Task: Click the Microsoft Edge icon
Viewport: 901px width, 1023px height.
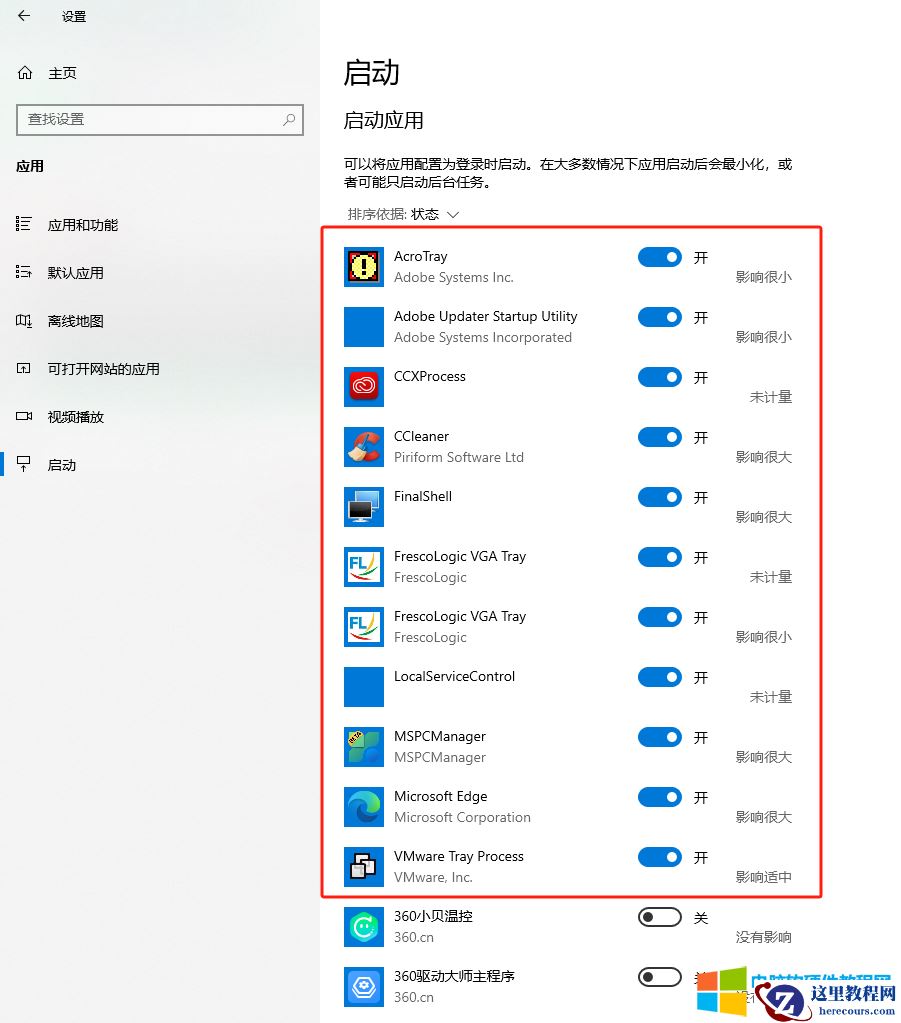Action: tap(363, 806)
